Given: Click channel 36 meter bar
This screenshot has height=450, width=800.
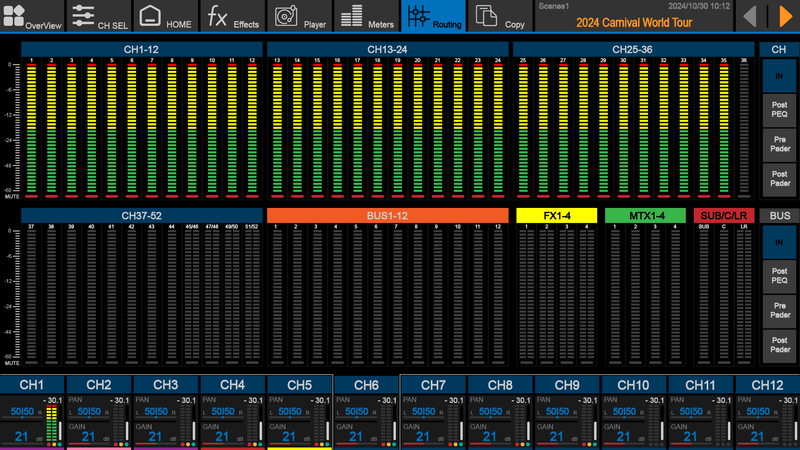Looking at the screenshot, I should (x=744, y=131).
